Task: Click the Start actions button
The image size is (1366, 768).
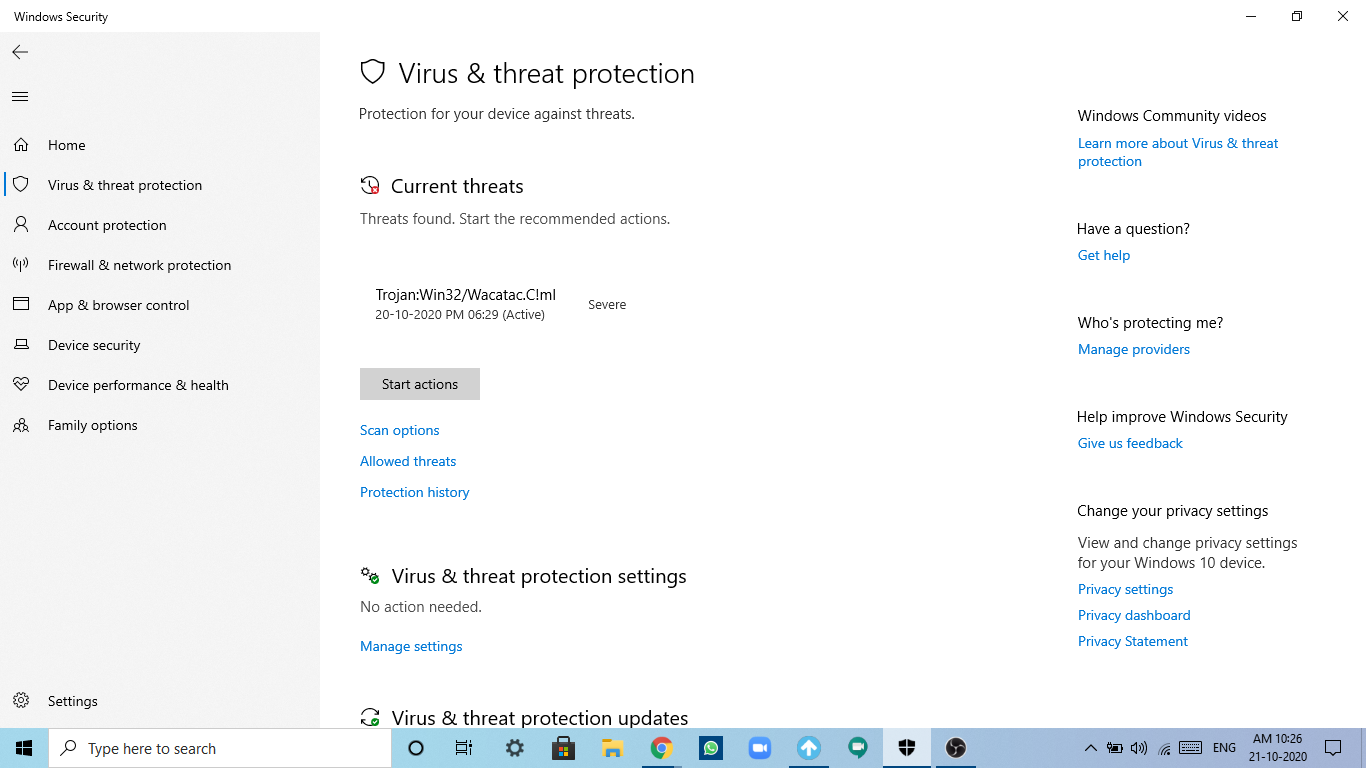Action: [x=420, y=384]
